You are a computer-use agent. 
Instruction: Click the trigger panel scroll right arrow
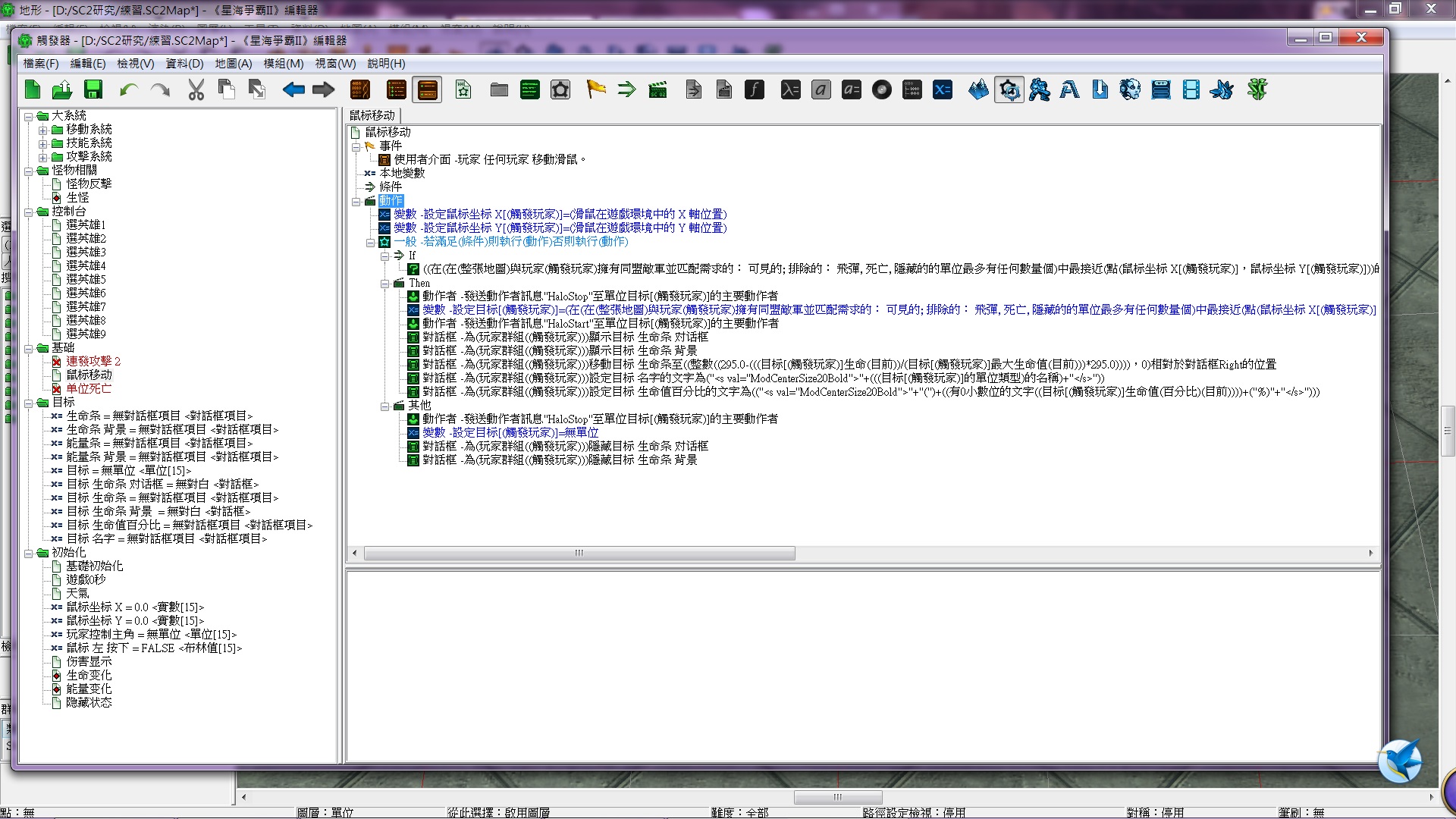tap(1370, 553)
